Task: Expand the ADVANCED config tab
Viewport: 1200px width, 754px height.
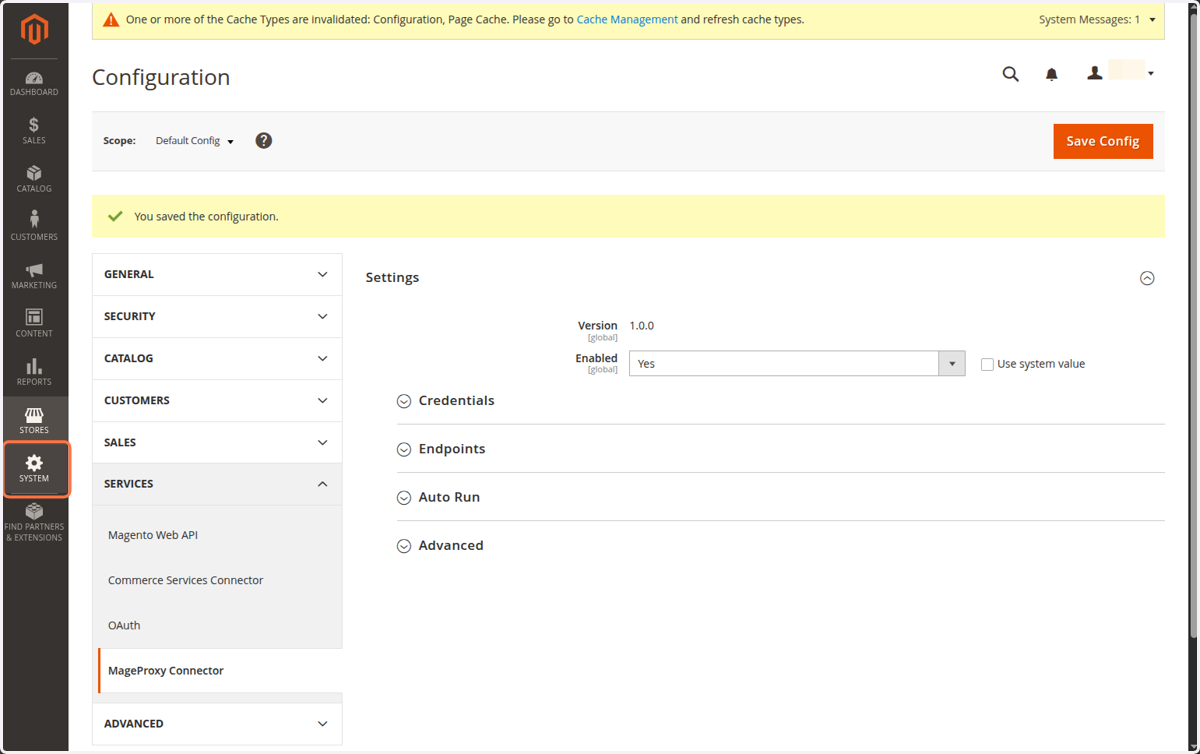Action: pyautogui.click(x=217, y=723)
